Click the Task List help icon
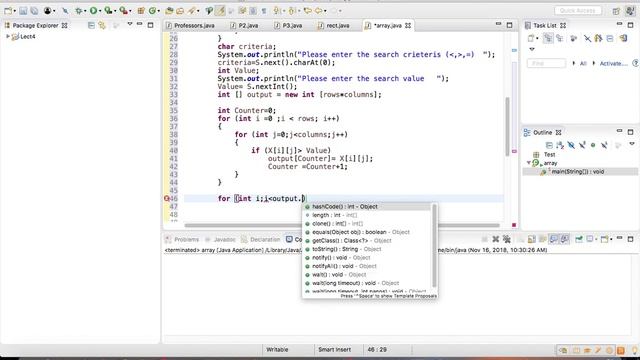640x360 pixels. pyautogui.click(x=635, y=63)
